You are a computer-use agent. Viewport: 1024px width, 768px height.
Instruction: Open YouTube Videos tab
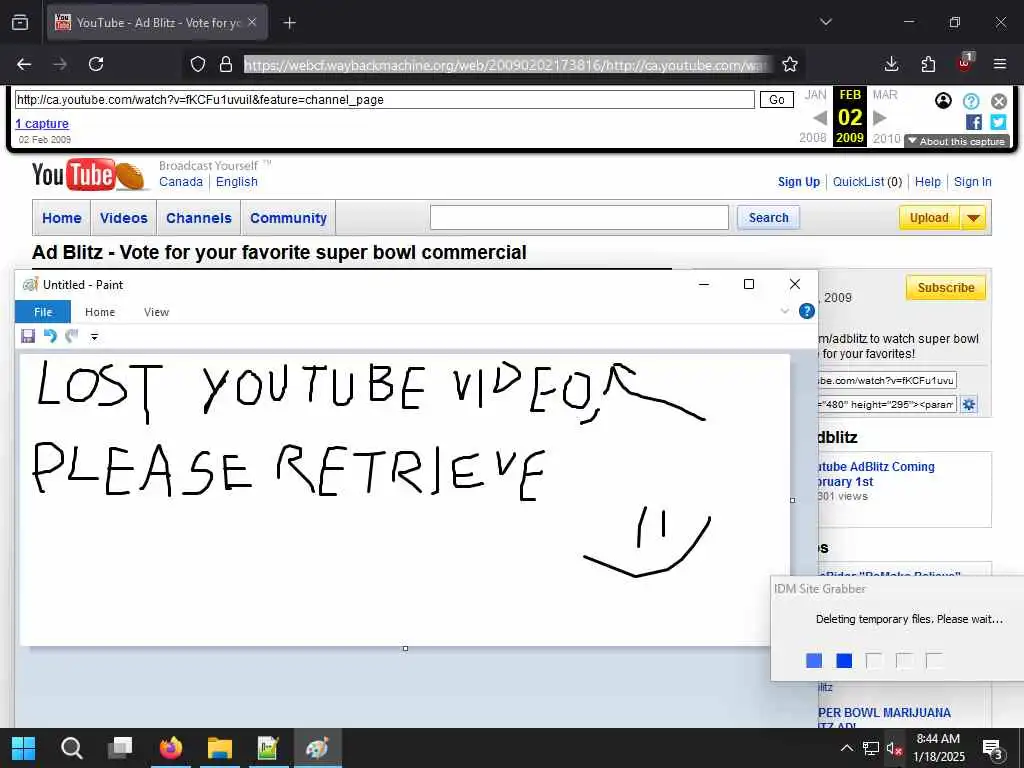pos(123,218)
